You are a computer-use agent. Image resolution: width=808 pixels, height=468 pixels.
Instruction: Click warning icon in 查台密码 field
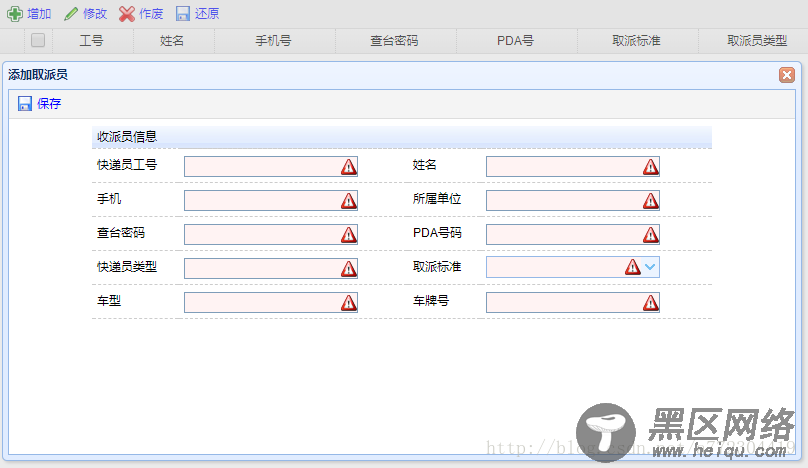tap(349, 235)
